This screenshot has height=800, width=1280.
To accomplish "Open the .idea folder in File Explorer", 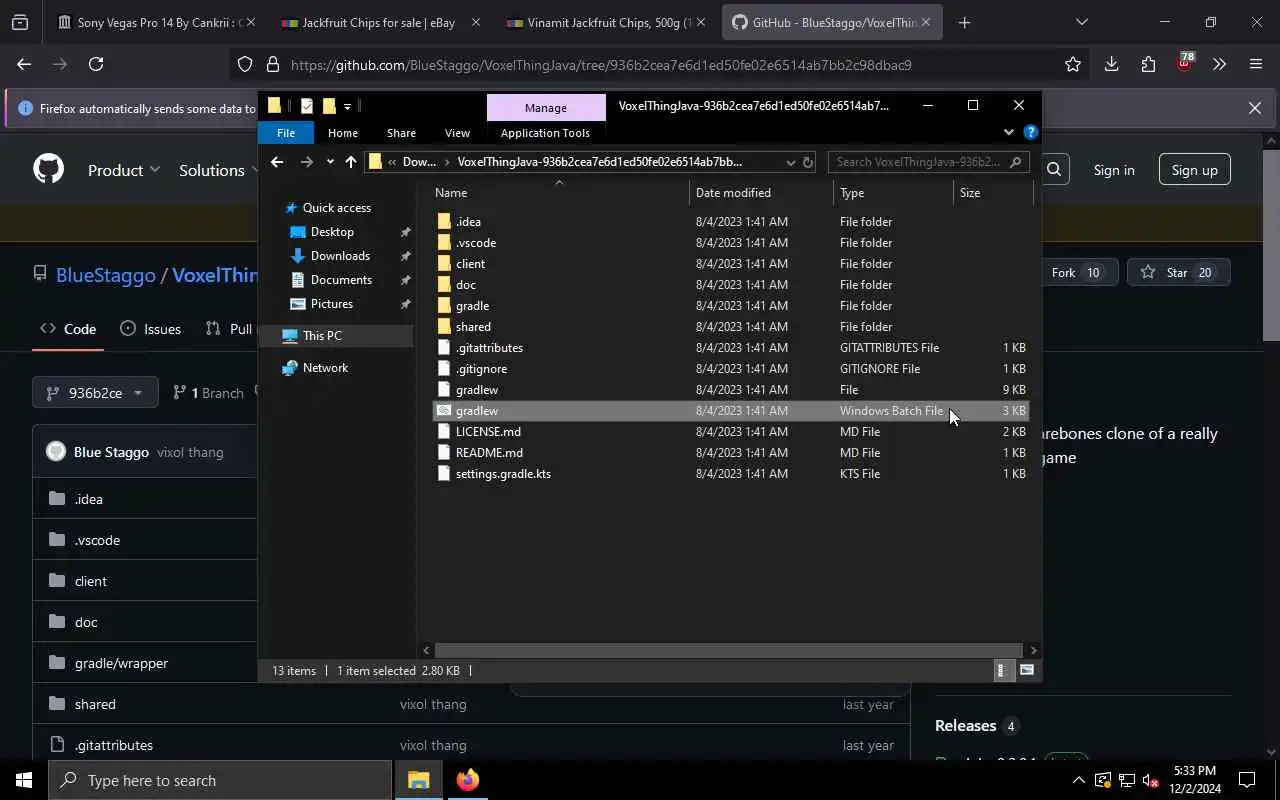I will click(468, 222).
